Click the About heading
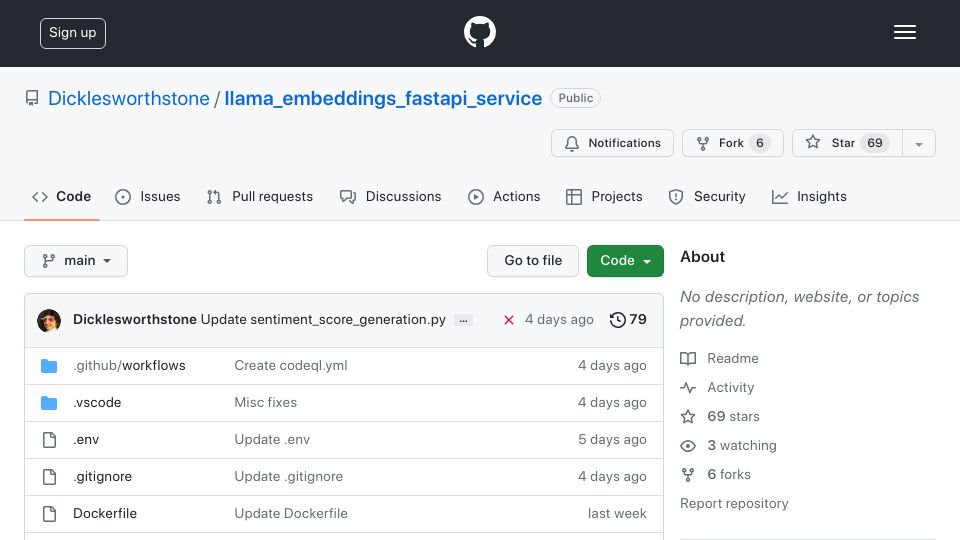 point(702,257)
